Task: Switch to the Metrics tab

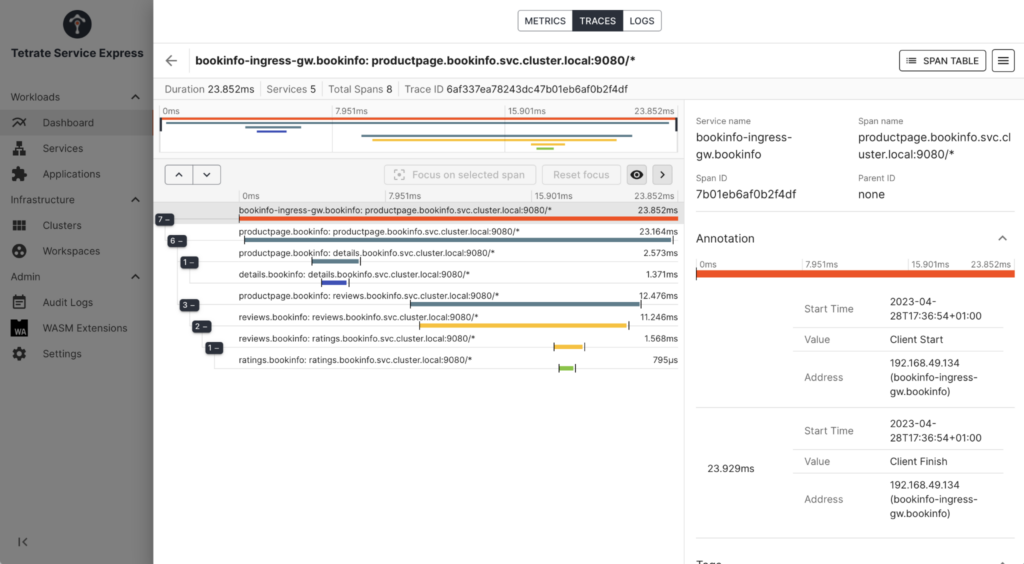Action: click(x=545, y=21)
